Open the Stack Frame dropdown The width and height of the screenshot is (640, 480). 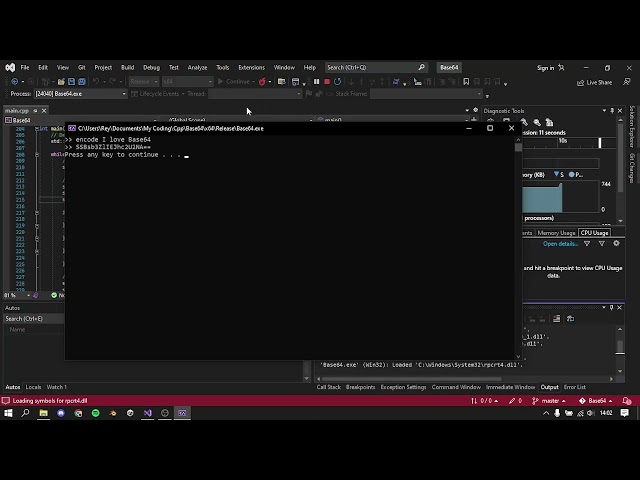tap(426, 94)
